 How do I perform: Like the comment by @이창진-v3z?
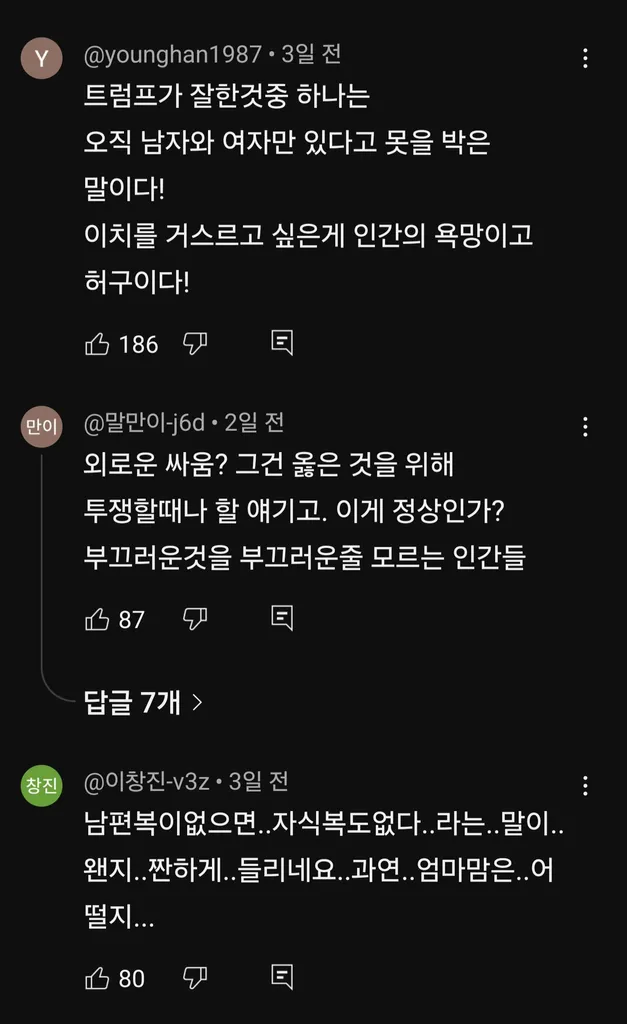(x=97, y=978)
